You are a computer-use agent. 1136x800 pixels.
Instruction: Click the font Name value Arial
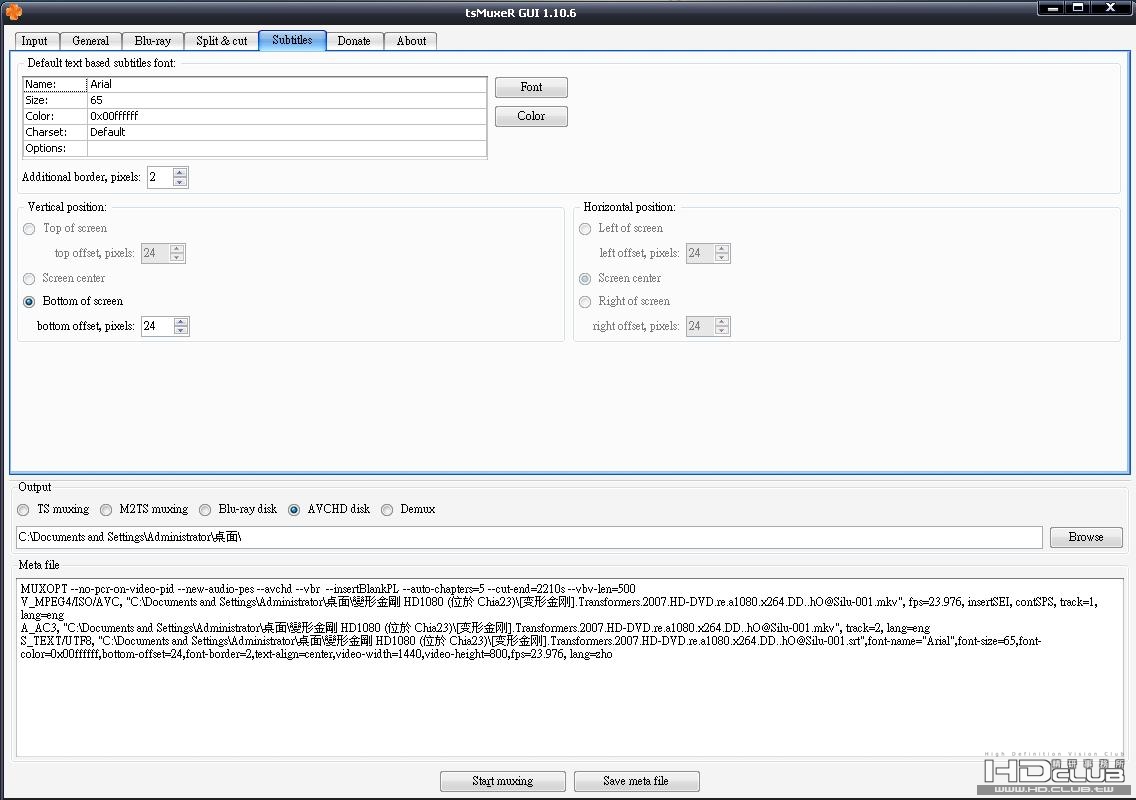287,84
